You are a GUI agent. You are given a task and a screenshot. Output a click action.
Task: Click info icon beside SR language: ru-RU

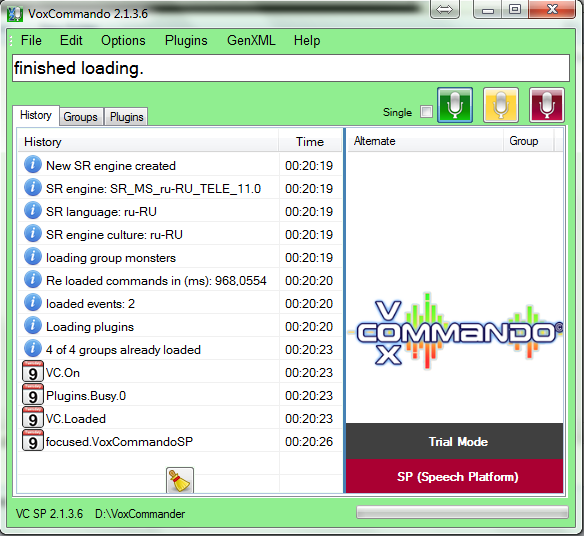point(33,211)
